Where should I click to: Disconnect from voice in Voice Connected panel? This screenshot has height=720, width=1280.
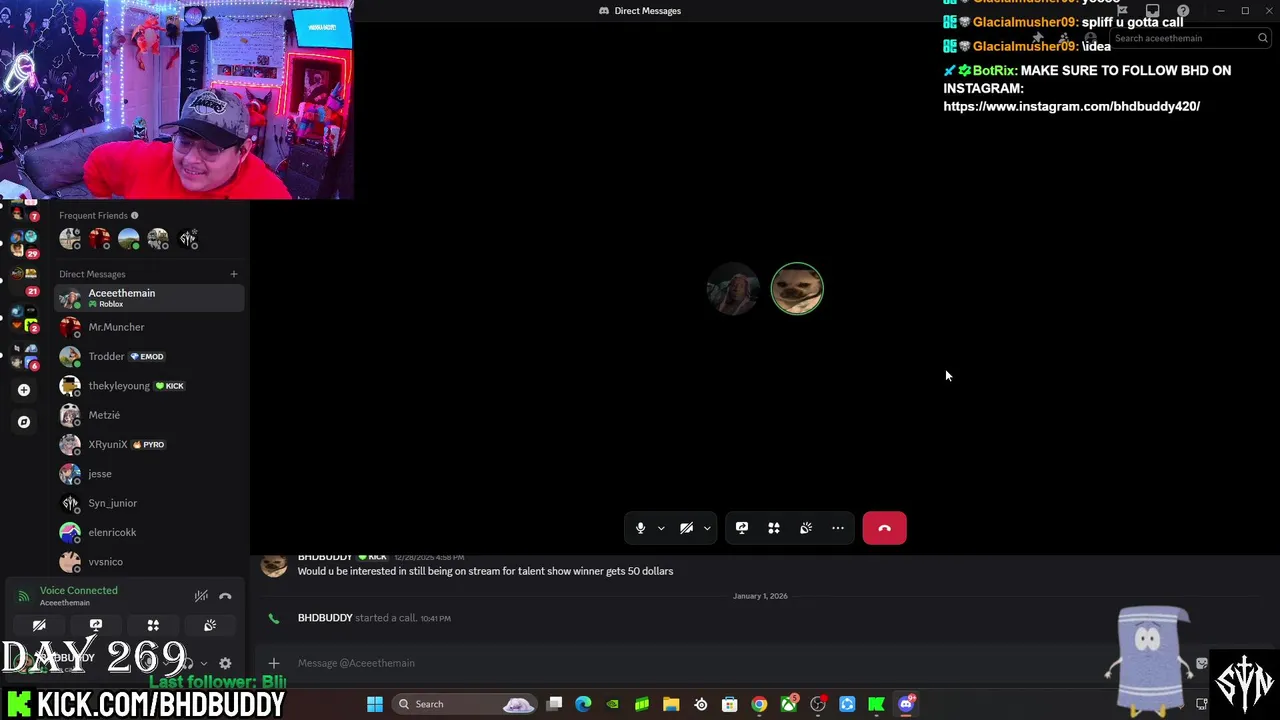pos(225,596)
